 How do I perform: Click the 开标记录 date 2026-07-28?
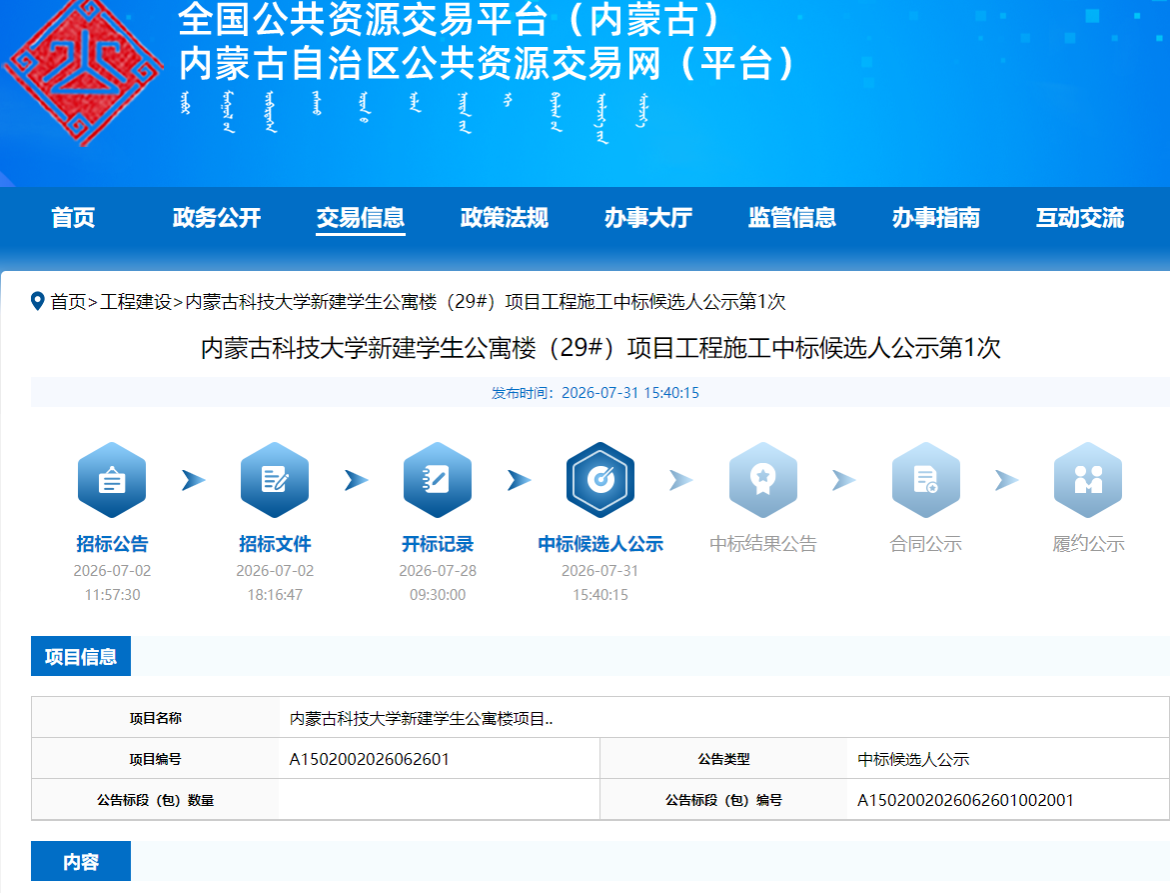437,571
